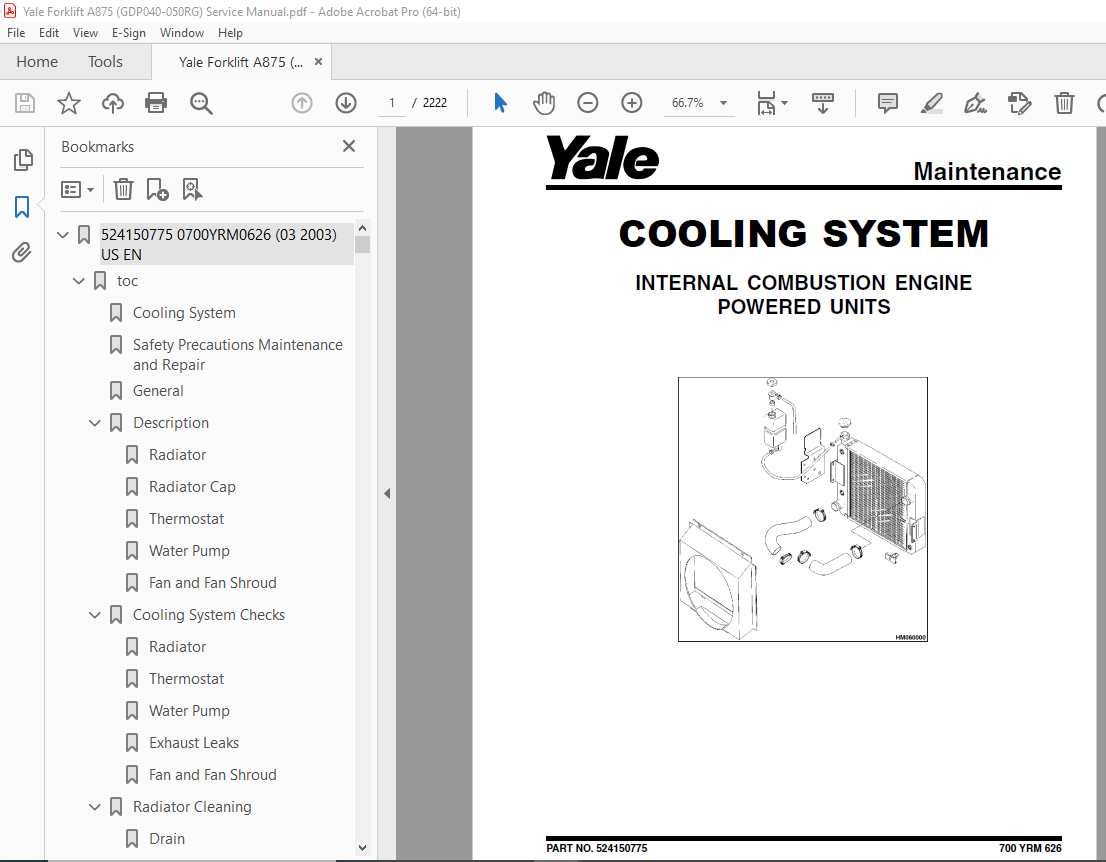Open the find text magnifier tool
Screen dimensions: 1106x862
[x=201, y=103]
